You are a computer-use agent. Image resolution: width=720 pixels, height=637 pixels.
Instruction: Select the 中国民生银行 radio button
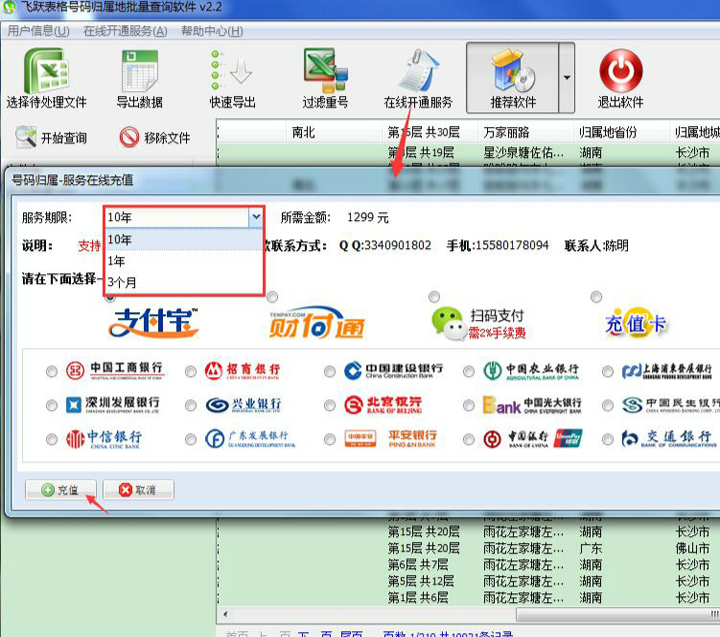point(608,406)
